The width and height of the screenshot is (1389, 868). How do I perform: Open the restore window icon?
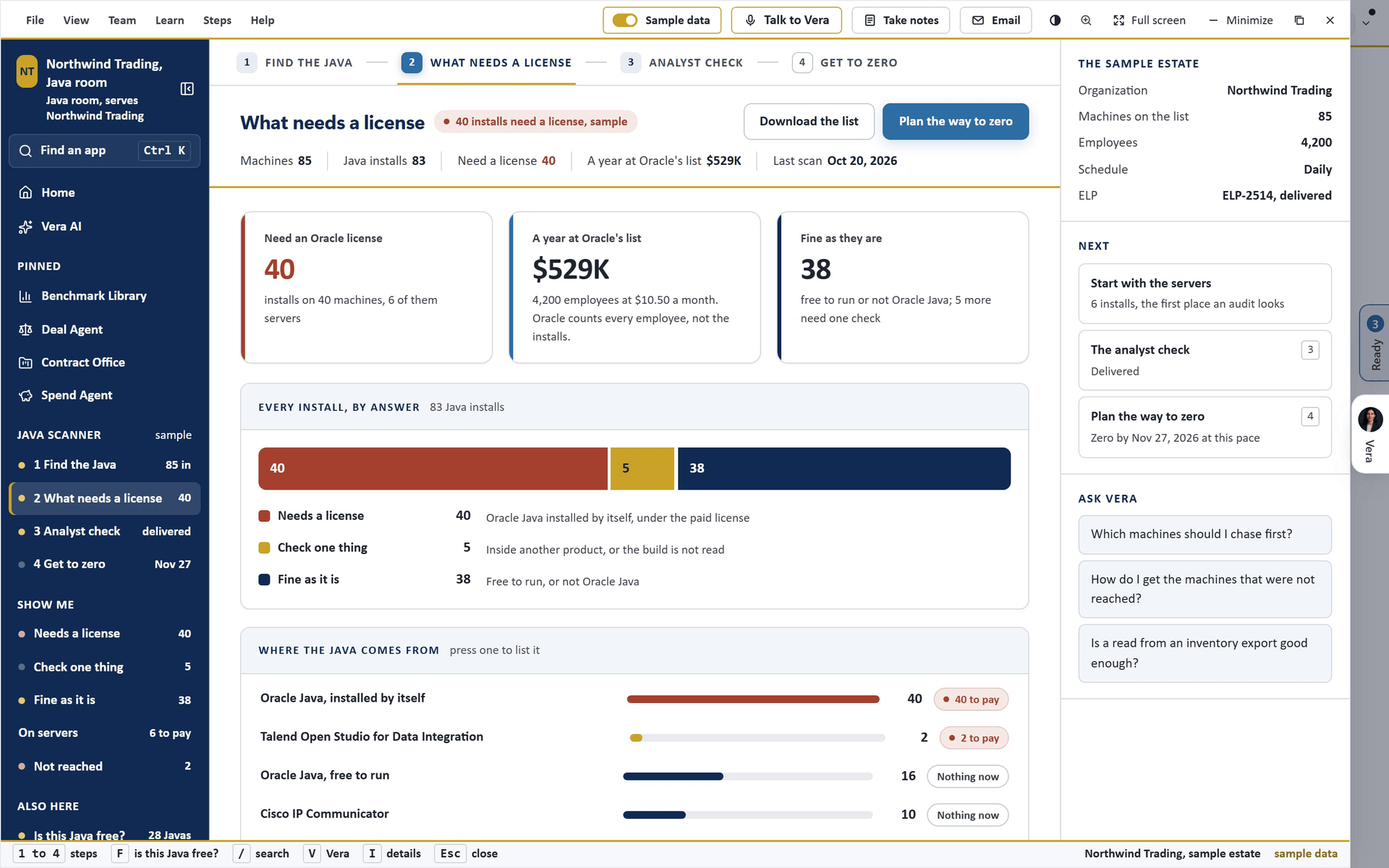coord(1299,20)
